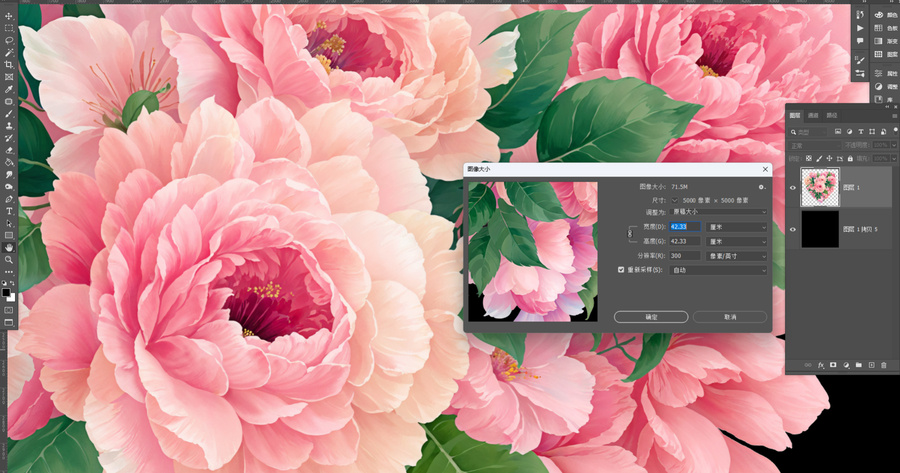Add a layer mask in Layers panel
This screenshot has width=900, height=473.
(x=833, y=365)
